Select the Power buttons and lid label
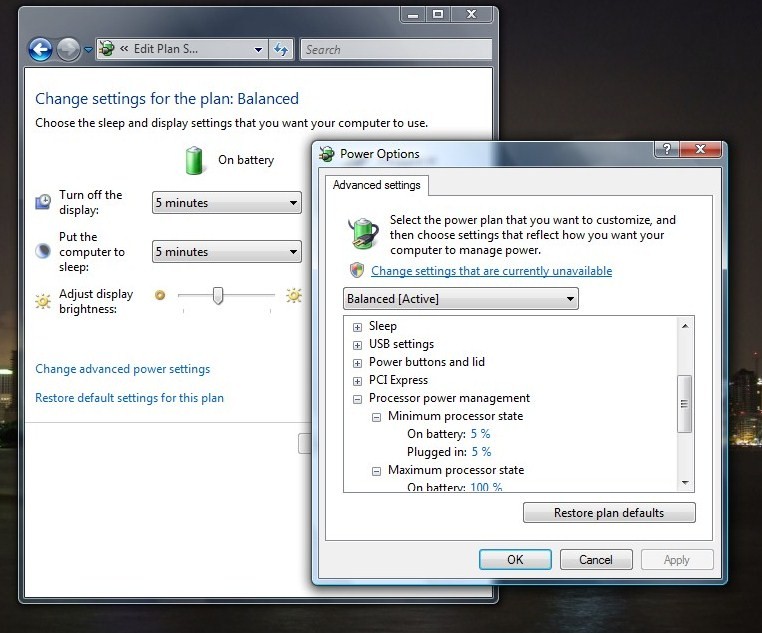 tap(427, 362)
